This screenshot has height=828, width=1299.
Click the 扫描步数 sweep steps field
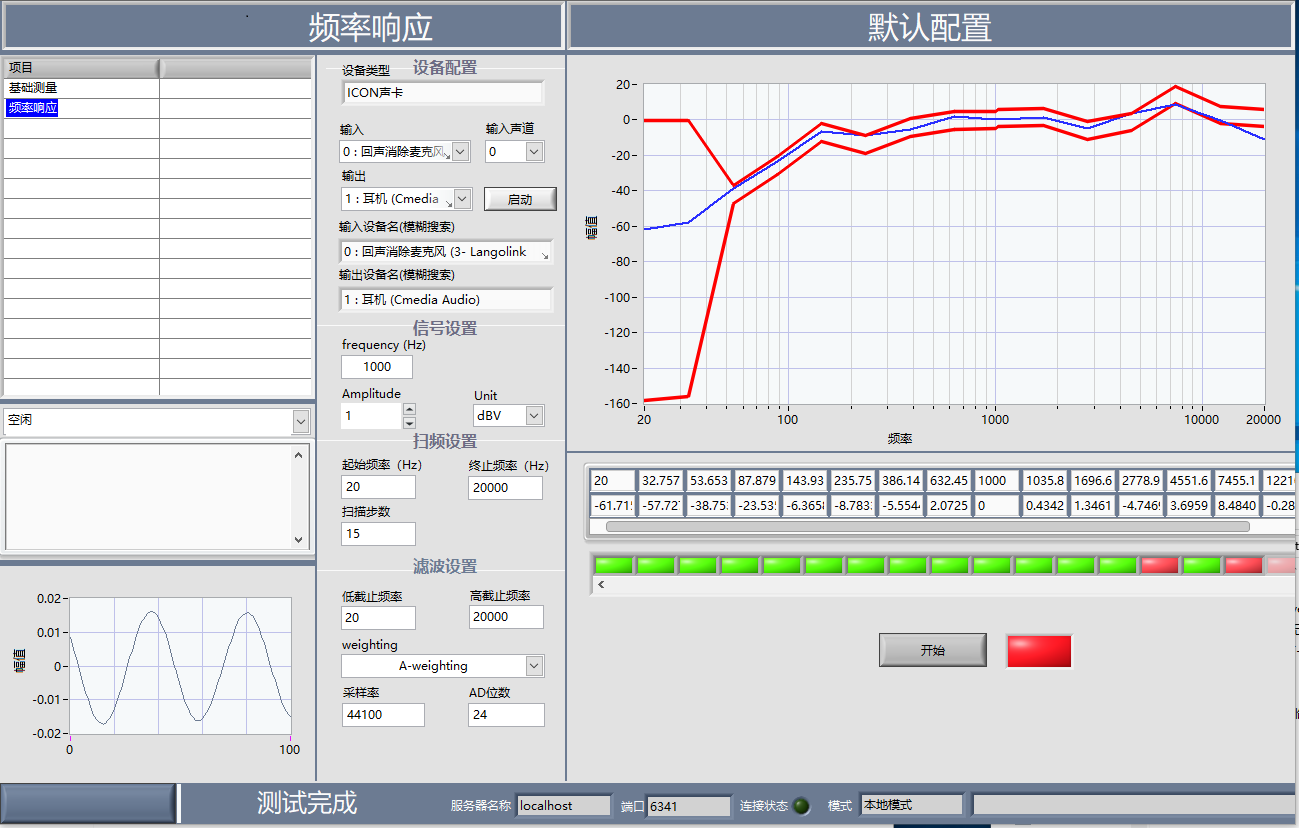378,534
